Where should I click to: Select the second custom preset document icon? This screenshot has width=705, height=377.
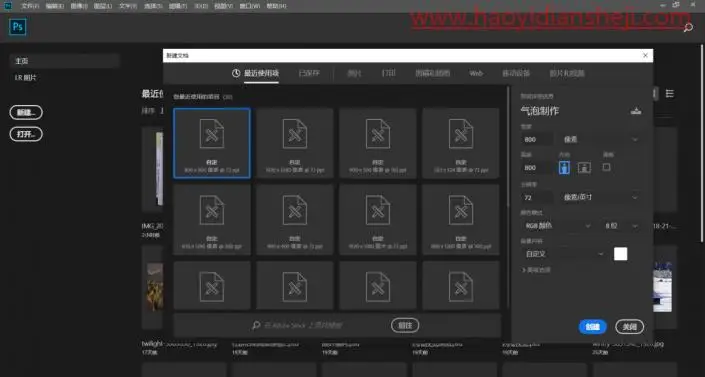tap(295, 134)
